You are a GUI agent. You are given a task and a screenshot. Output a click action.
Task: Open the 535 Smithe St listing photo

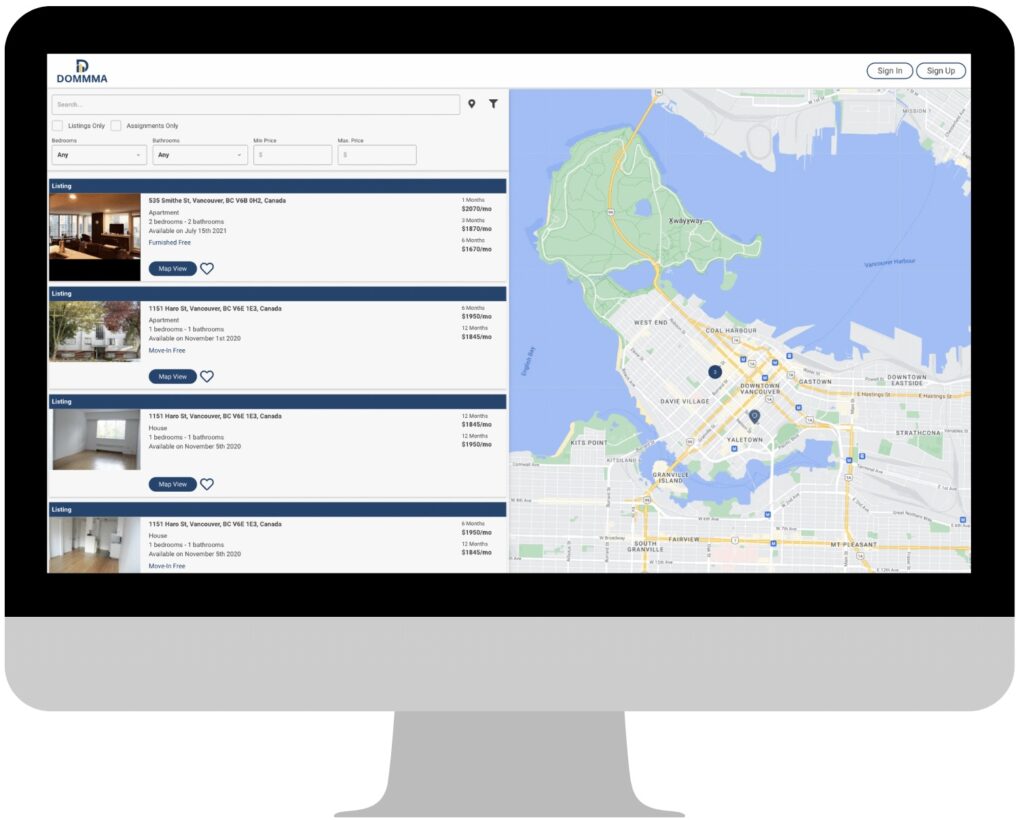(95, 237)
